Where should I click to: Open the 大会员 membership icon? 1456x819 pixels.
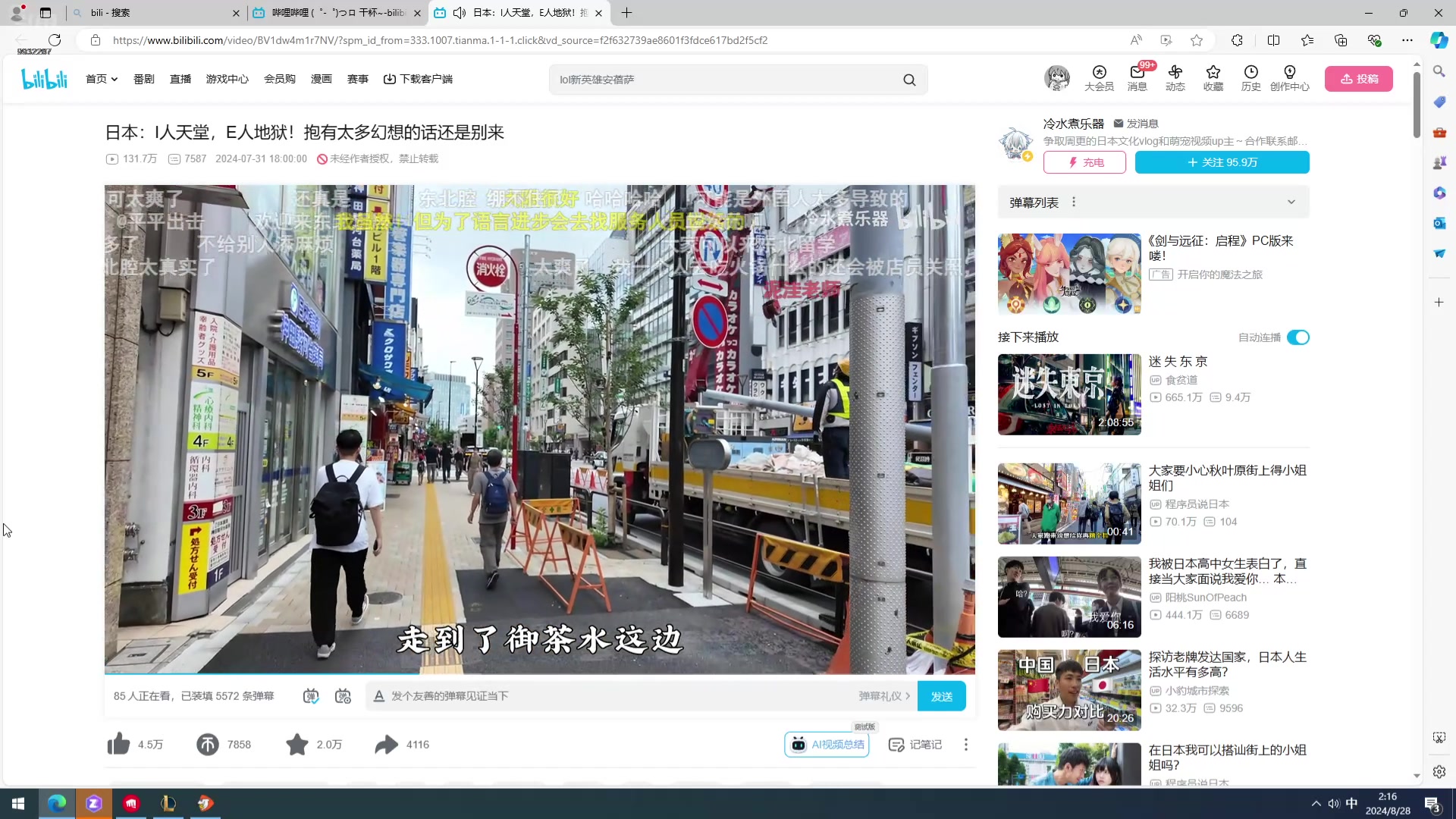click(1099, 78)
